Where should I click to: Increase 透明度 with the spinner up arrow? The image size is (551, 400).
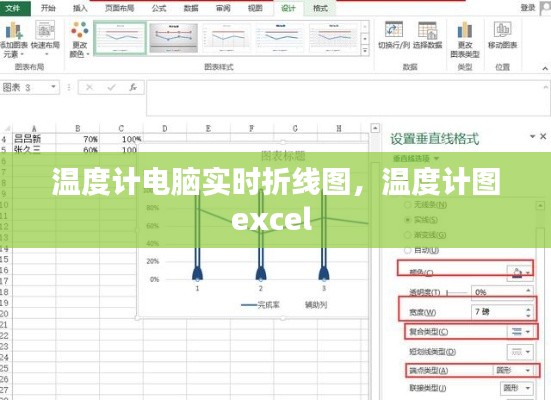(x=528, y=290)
